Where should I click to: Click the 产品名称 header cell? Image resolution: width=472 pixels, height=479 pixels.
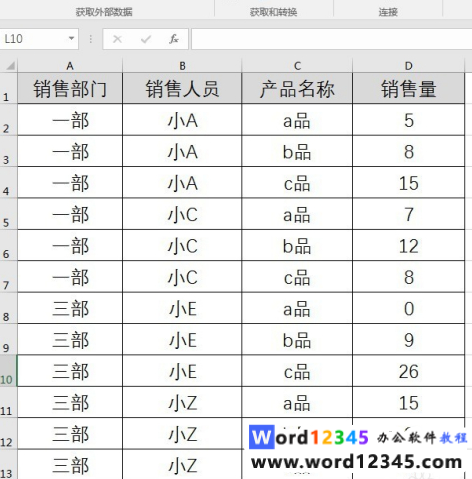297,88
